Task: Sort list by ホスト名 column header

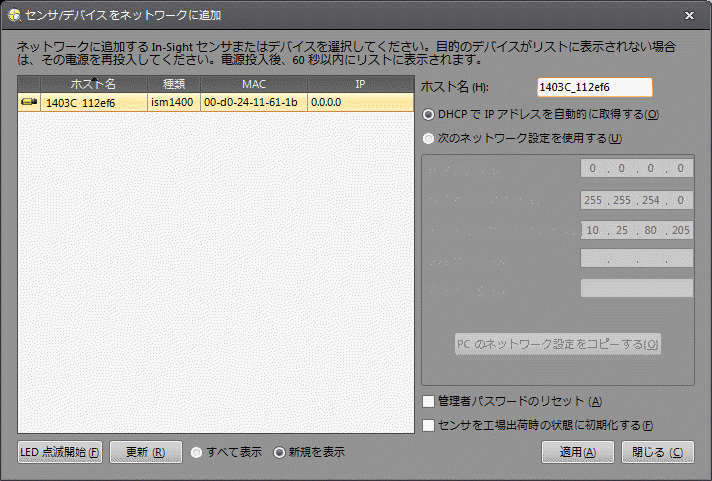Action: 93,85
